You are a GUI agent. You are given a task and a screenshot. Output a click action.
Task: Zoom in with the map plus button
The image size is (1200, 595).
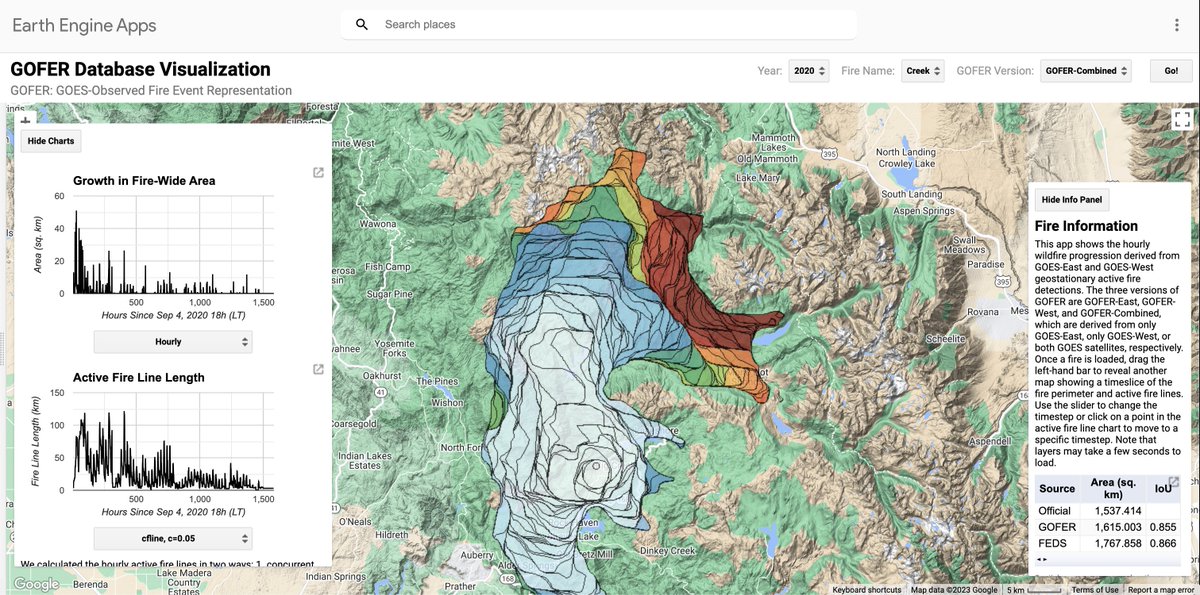pos(25,119)
